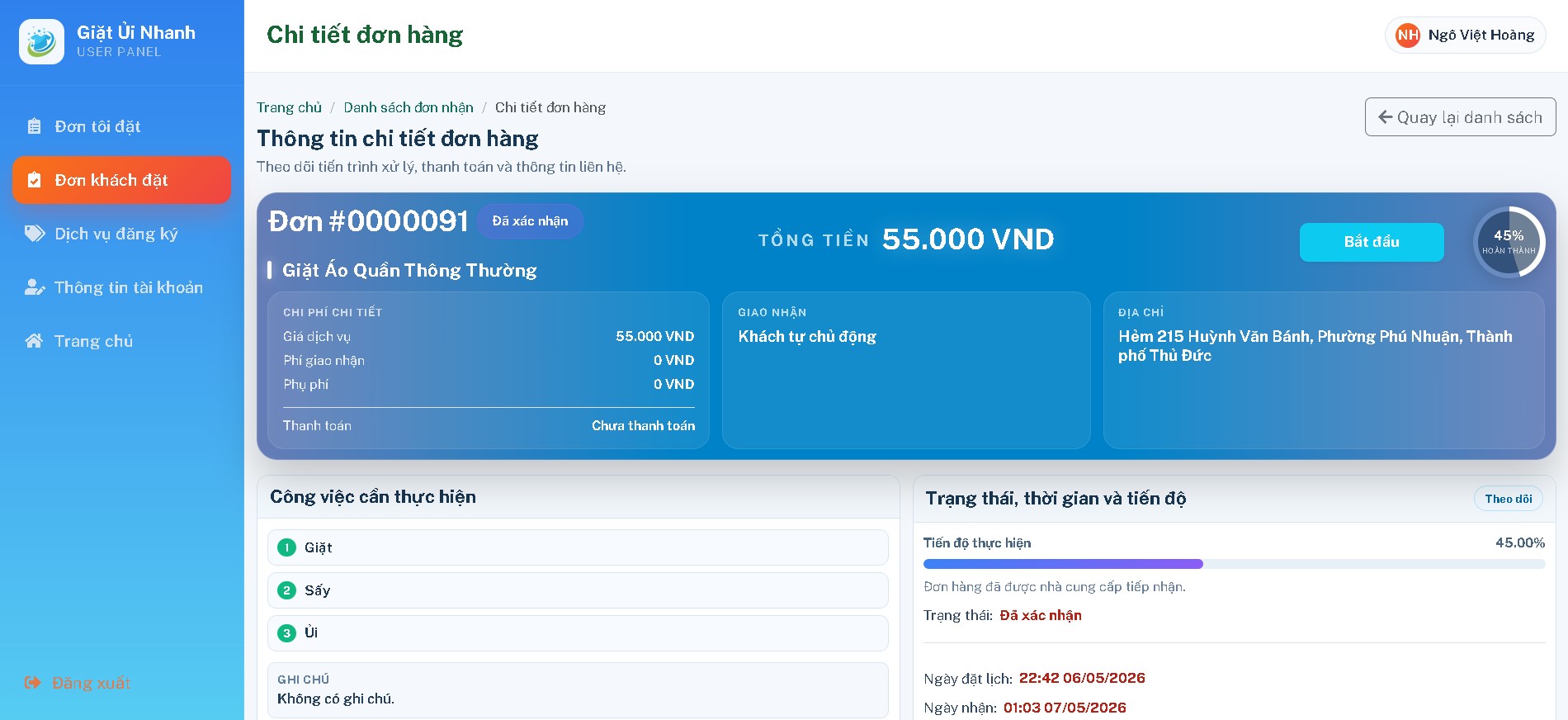Click the red Đã xác nhận status text

tap(1041, 615)
